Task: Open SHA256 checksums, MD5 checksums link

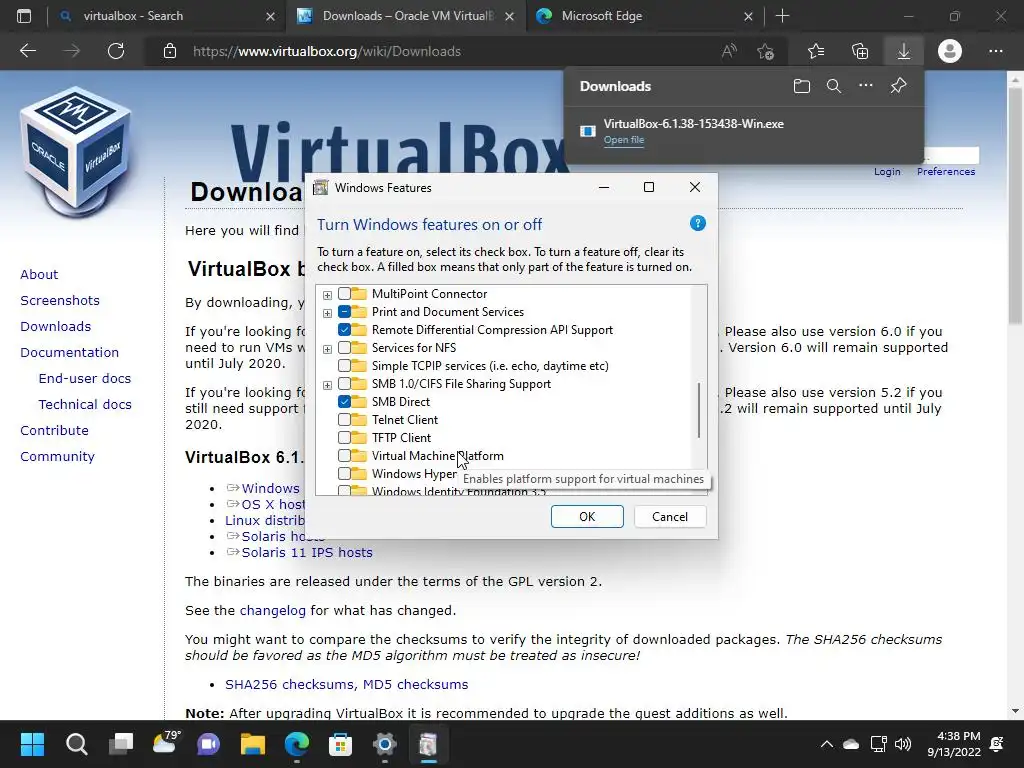Action: point(346,684)
